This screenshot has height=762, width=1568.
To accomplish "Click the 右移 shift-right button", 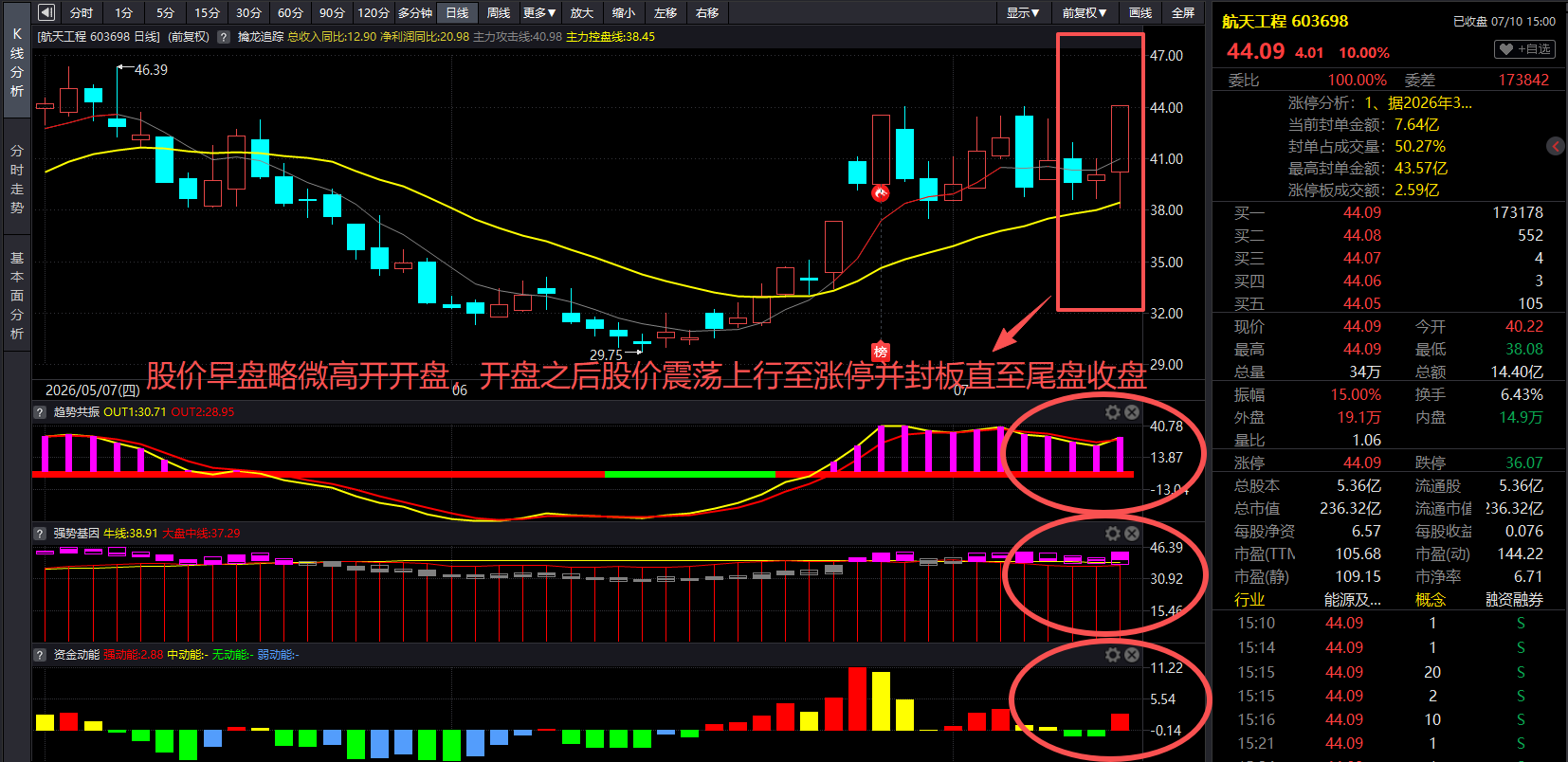I will pyautogui.click(x=707, y=12).
